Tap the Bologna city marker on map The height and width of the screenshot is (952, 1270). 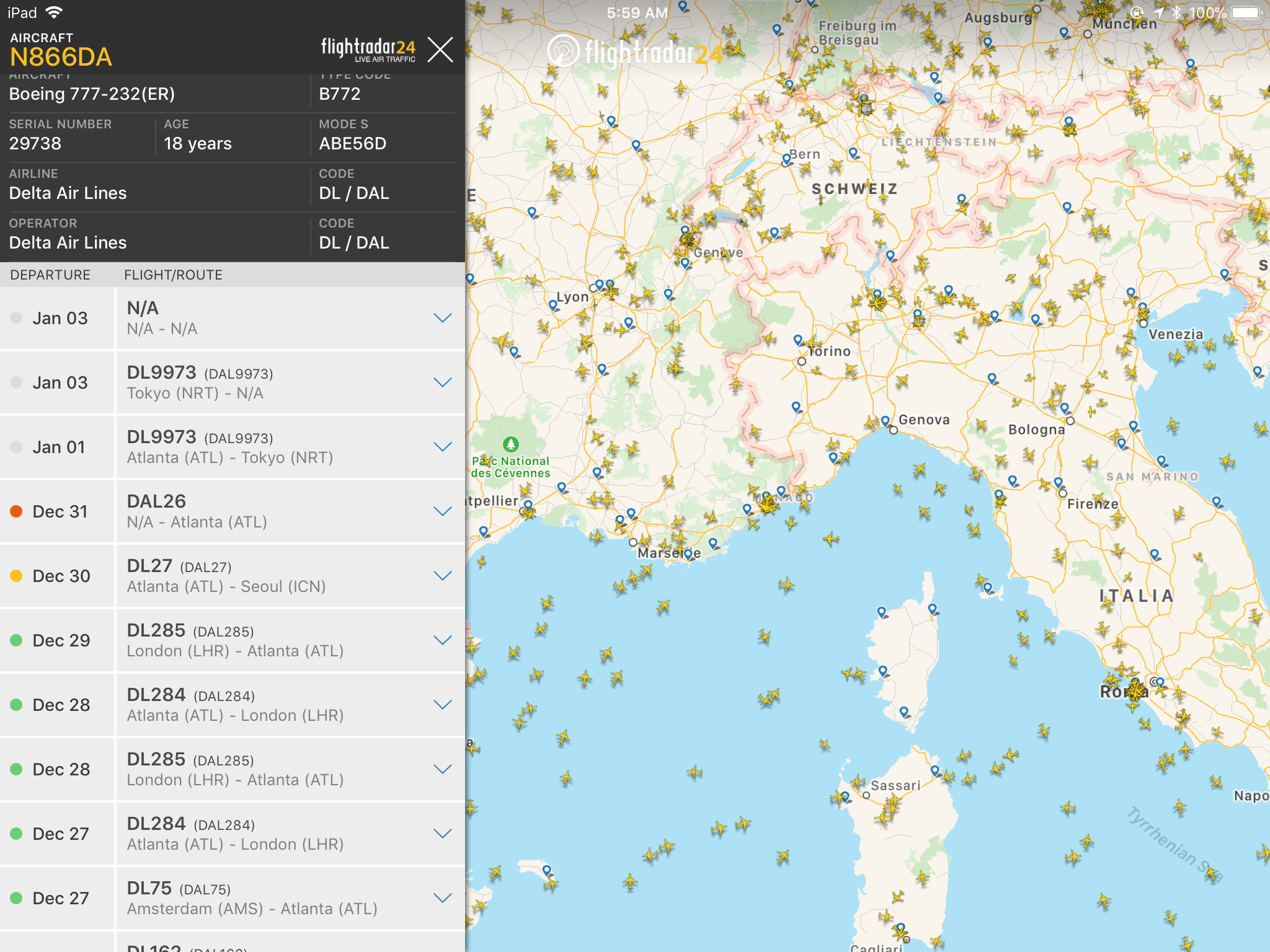click(x=1070, y=421)
